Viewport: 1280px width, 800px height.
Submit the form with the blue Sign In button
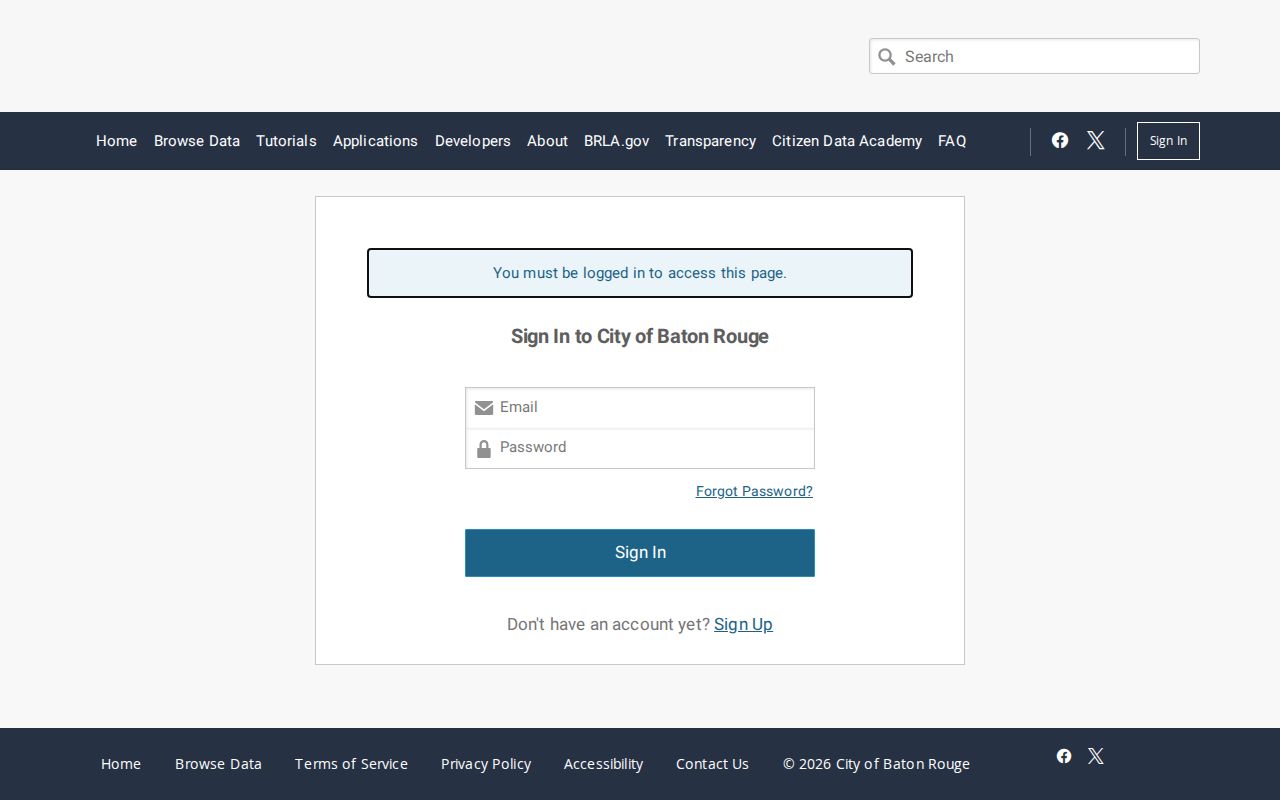[640, 553]
